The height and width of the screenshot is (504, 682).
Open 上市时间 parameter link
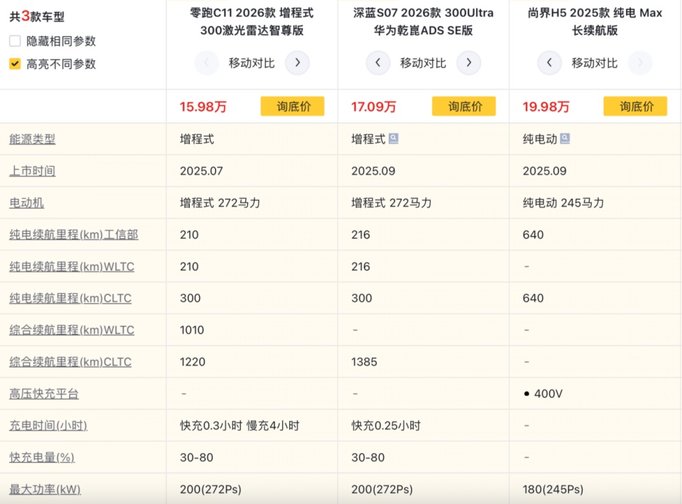(x=31, y=171)
